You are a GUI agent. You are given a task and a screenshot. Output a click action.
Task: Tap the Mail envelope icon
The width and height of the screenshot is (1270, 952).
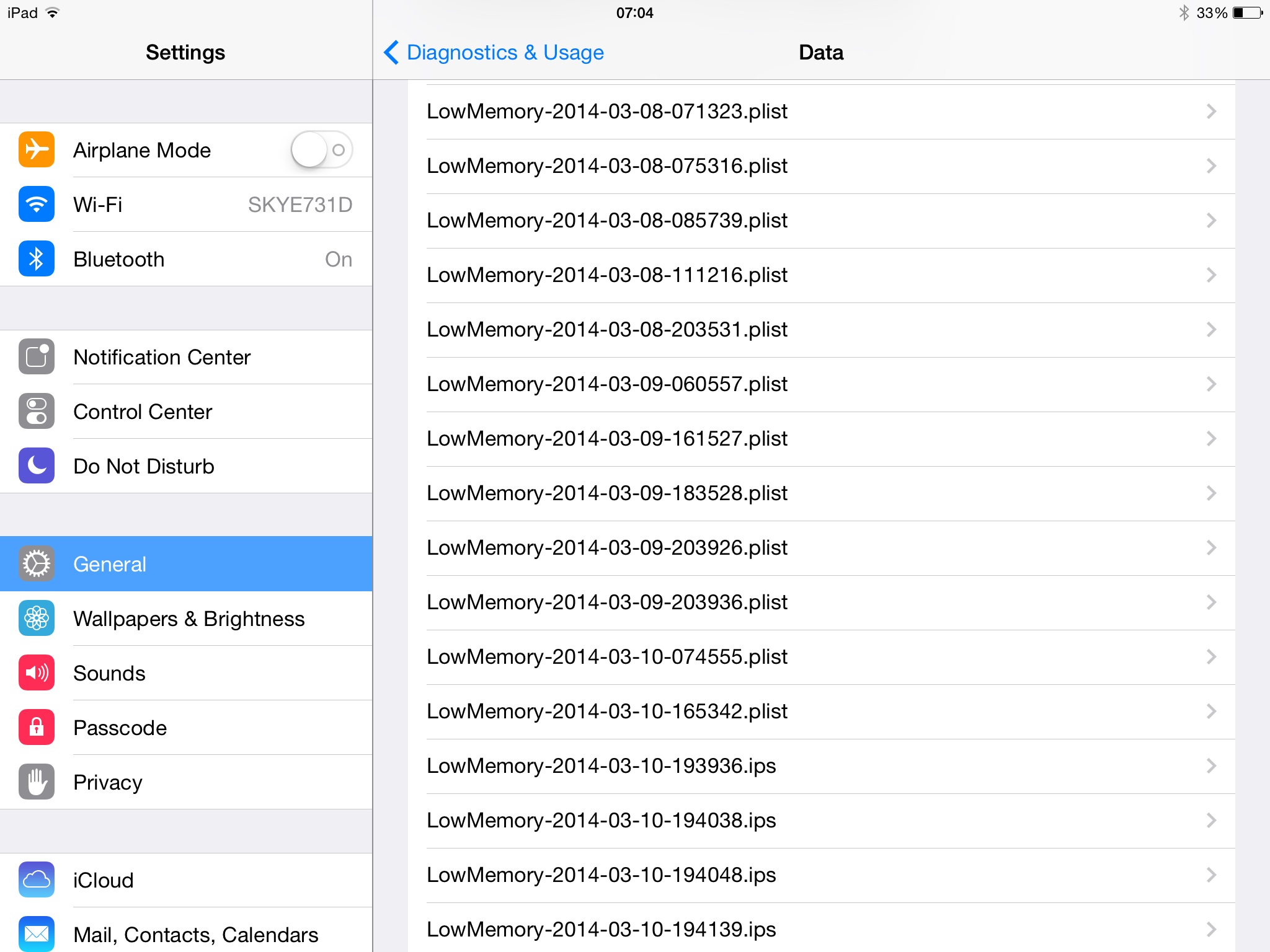[x=37, y=933]
